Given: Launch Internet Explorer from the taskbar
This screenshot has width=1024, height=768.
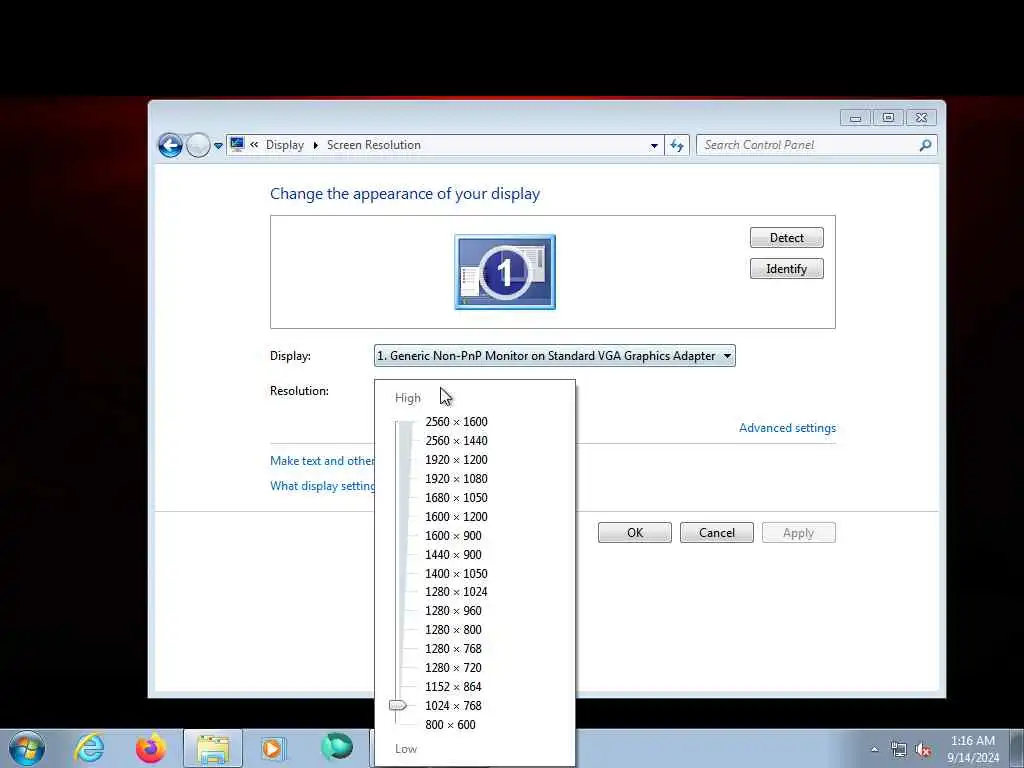Looking at the screenshot, I should coord(89,748).
